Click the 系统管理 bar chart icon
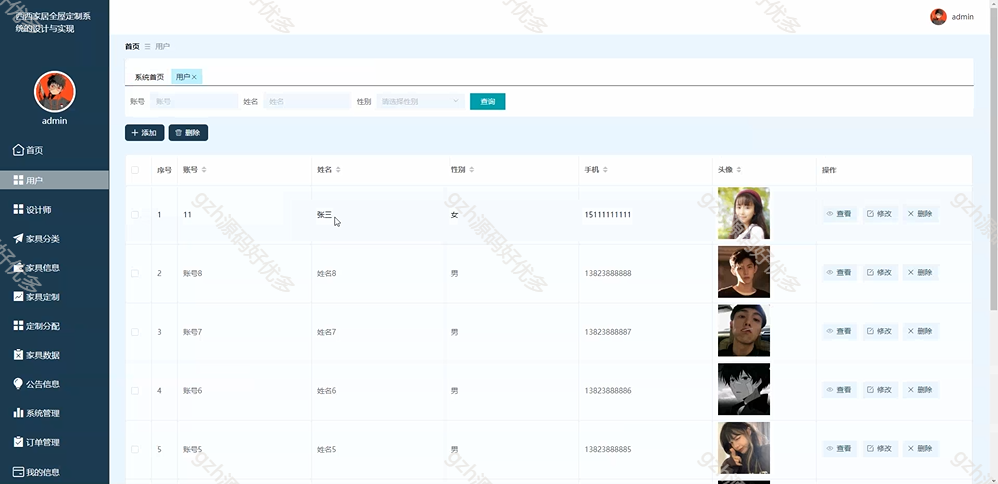Image resolution: width=998 pixels, height=484 pixels. 18,413
